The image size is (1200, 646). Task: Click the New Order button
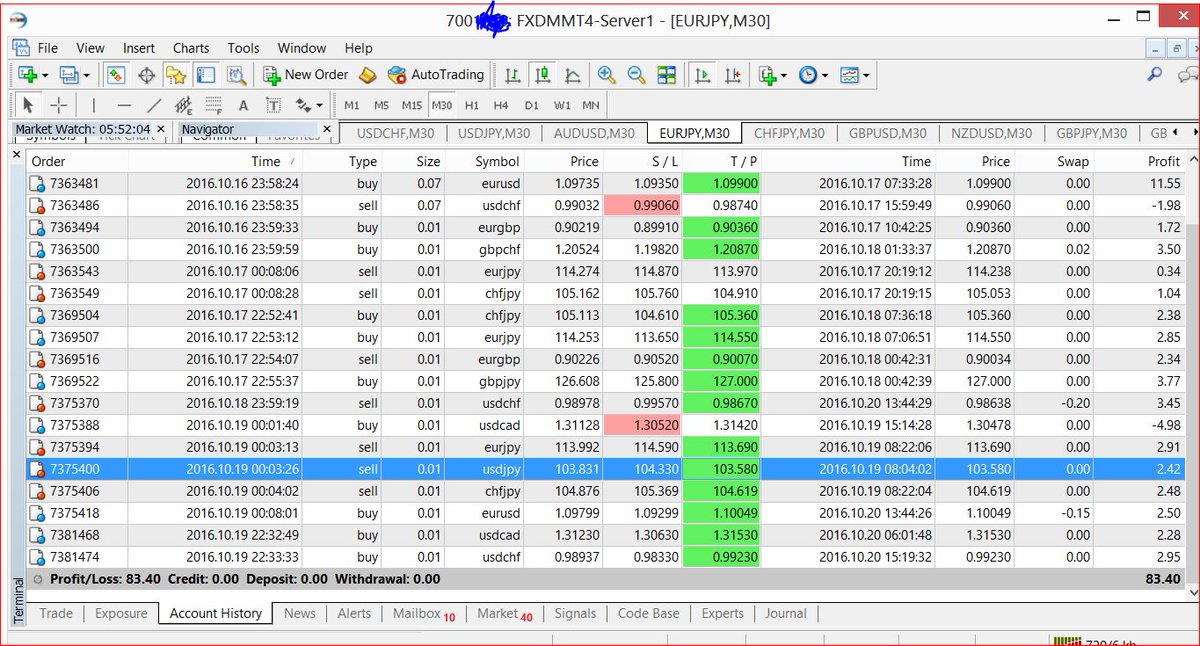(305, 74)
